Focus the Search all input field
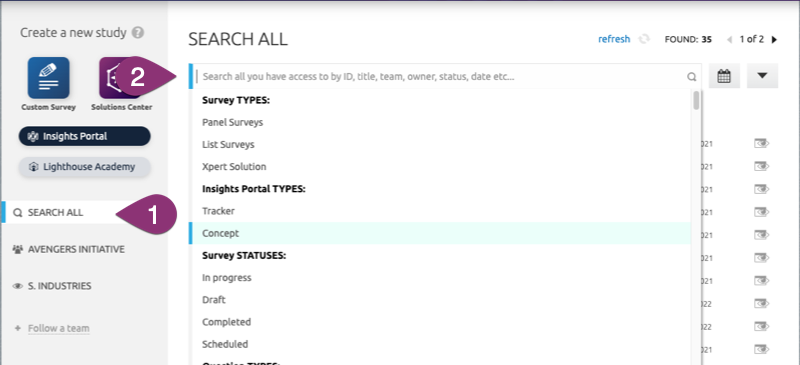This screenshot has width=800, height=365. (444, 77)
